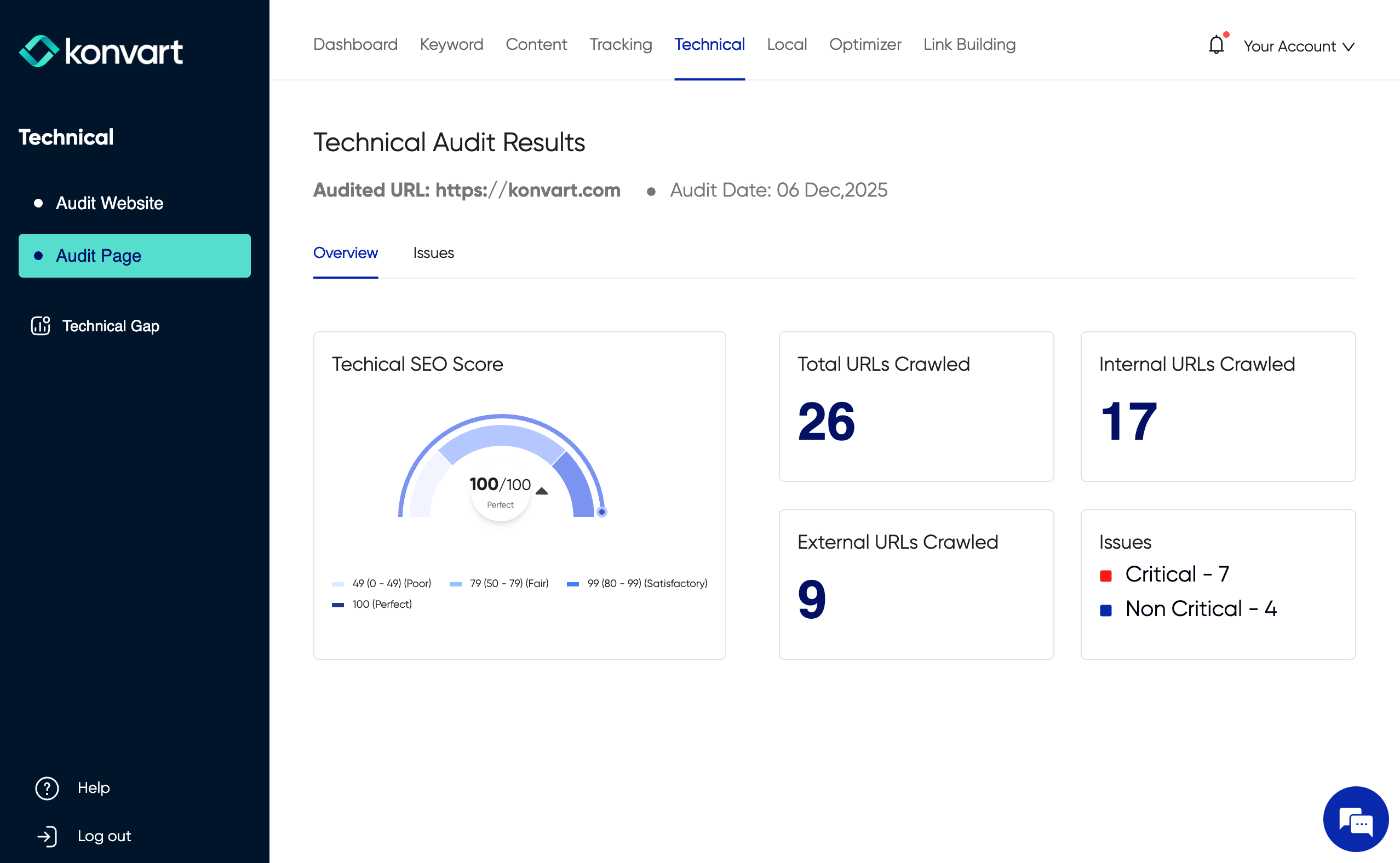This screenshot has height=863, width=1400.
Task: Click the red Critical issues swatch
Action: tap(1105, 576)
